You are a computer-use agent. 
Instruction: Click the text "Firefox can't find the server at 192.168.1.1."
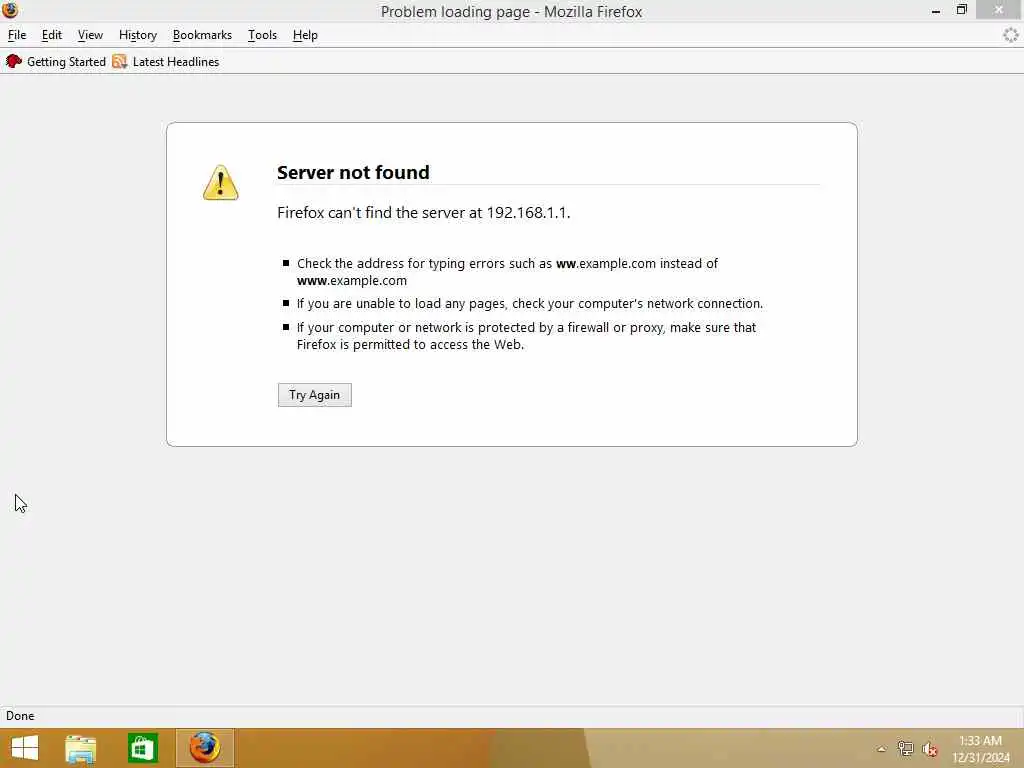[423, 213]
